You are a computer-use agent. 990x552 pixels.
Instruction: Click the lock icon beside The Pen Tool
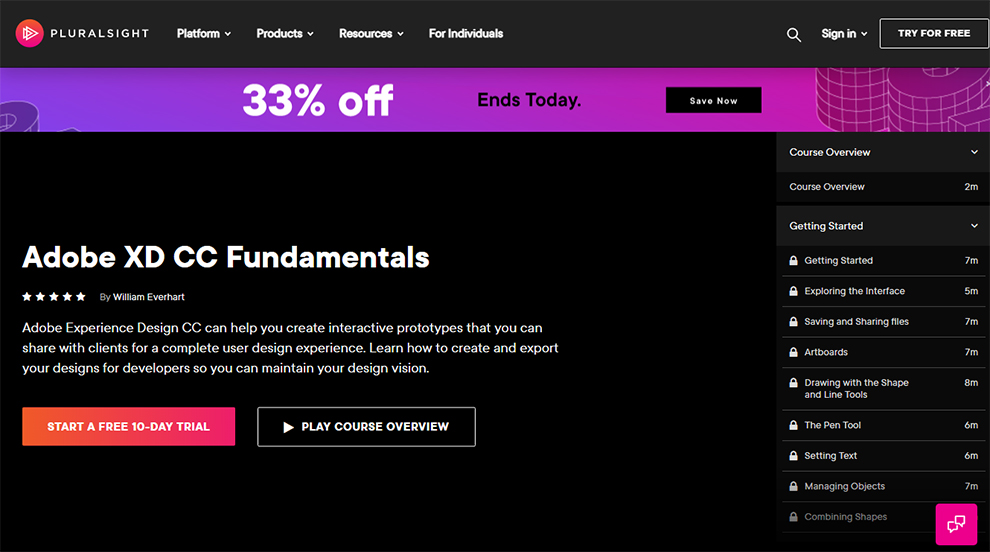click(793, 426)
